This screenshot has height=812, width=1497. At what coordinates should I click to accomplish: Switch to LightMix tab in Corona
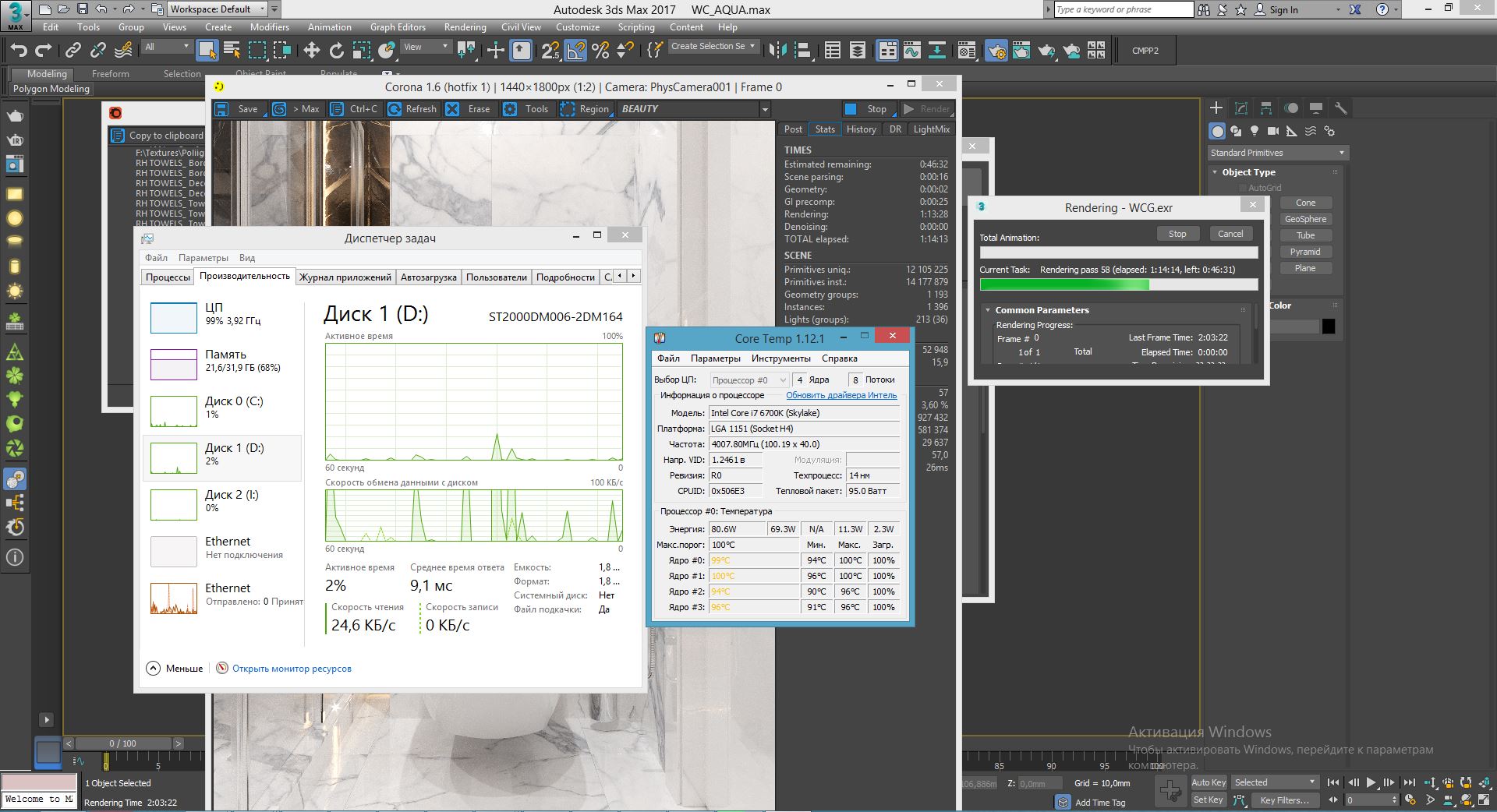click(x=931, y=129)
